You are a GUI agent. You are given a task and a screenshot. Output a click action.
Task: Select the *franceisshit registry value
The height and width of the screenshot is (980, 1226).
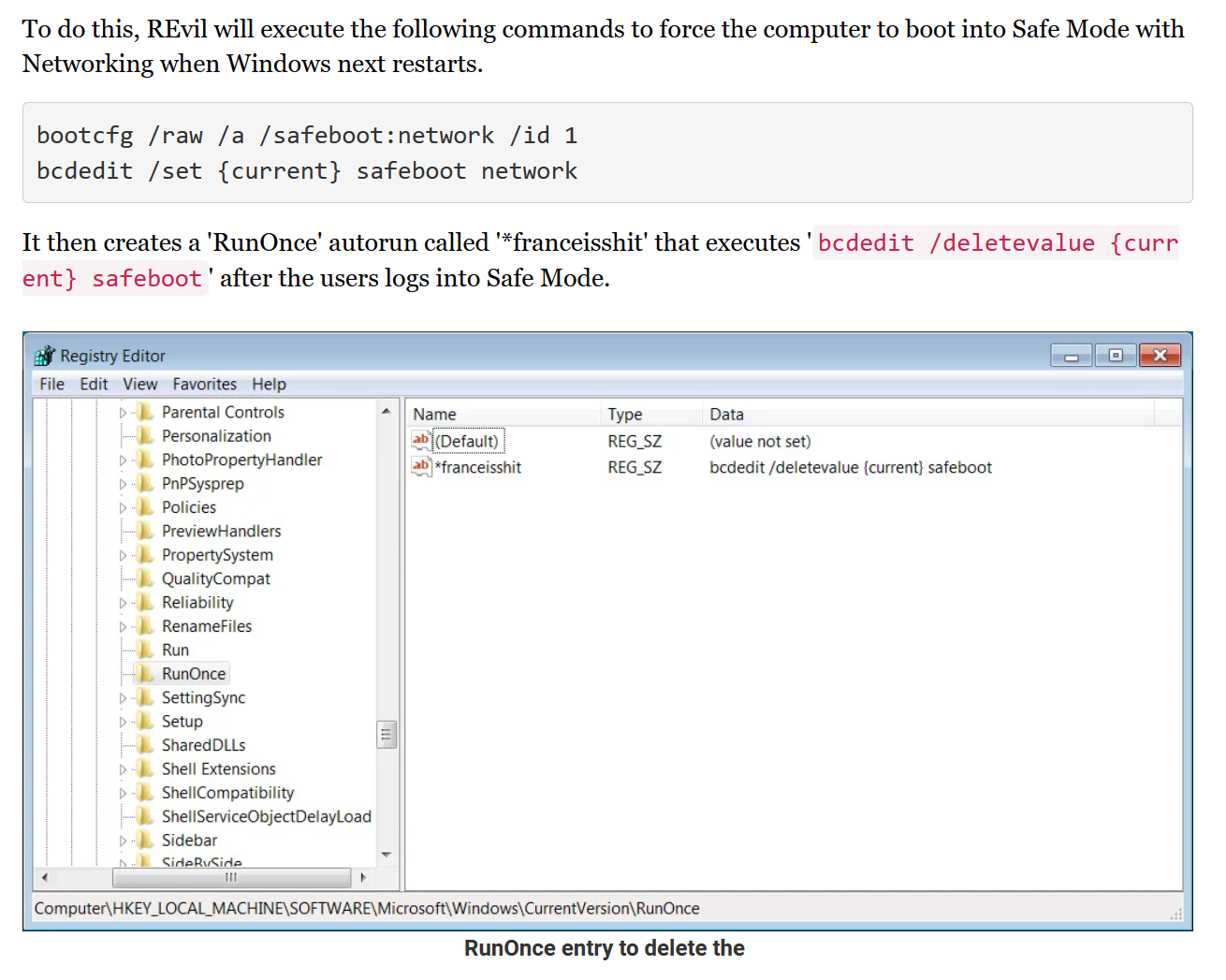[480, 466]
